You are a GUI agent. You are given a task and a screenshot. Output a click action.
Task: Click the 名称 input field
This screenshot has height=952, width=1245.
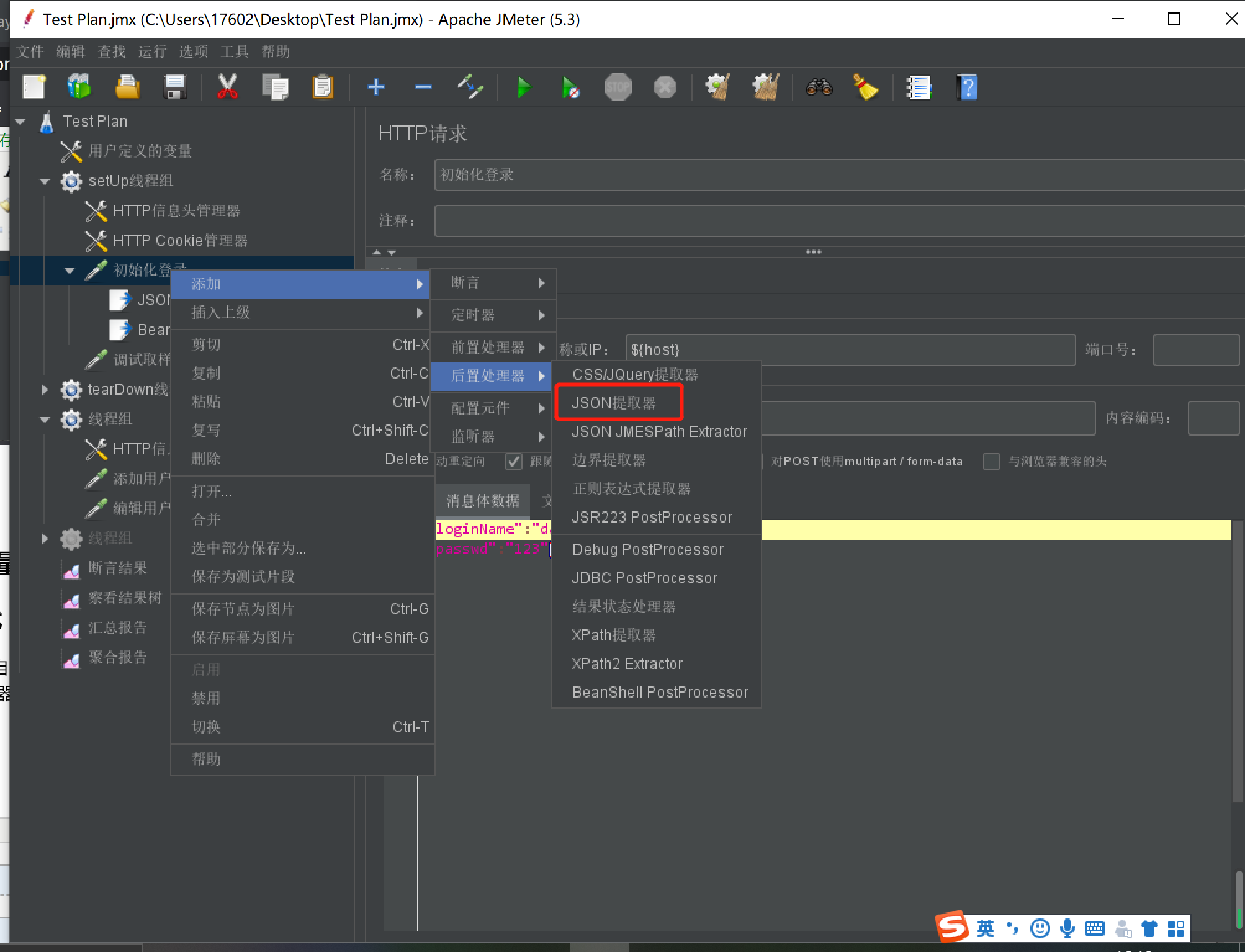point(839,175)
